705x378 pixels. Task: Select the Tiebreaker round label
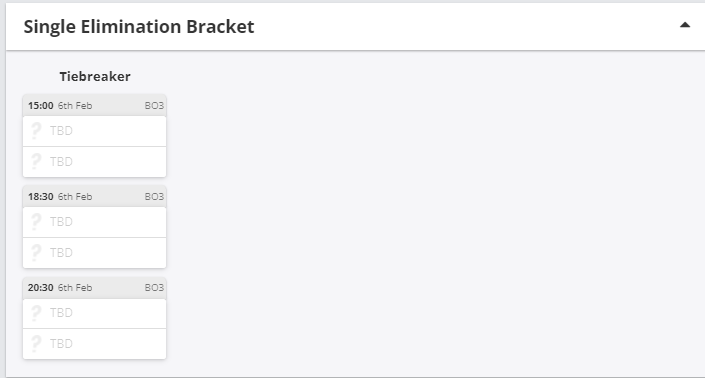tap(95, 76)
